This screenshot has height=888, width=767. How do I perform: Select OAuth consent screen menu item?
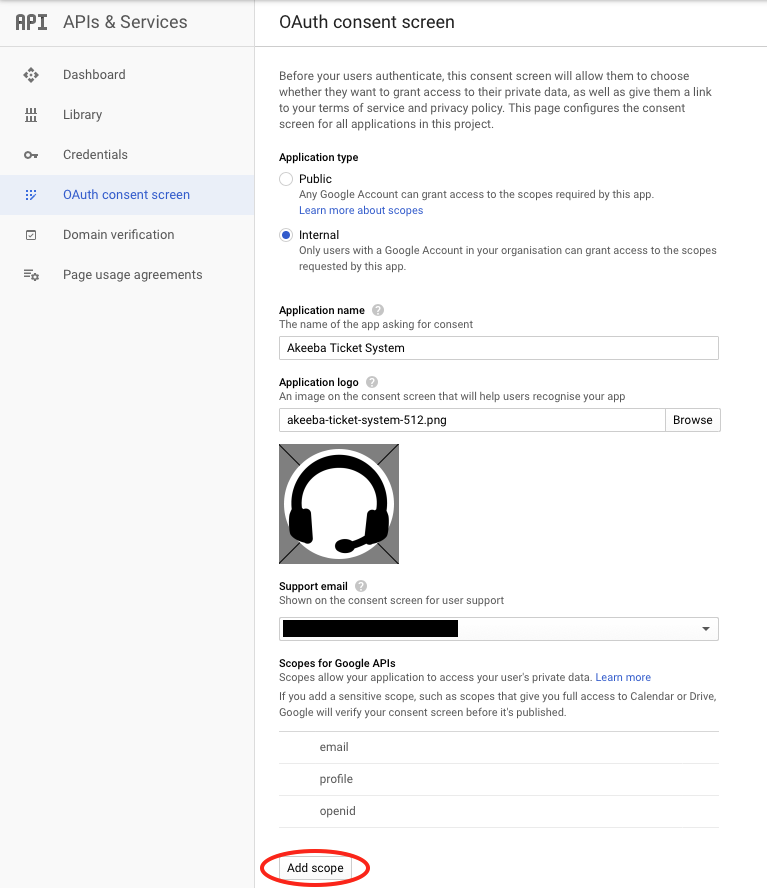pos(126,195)
